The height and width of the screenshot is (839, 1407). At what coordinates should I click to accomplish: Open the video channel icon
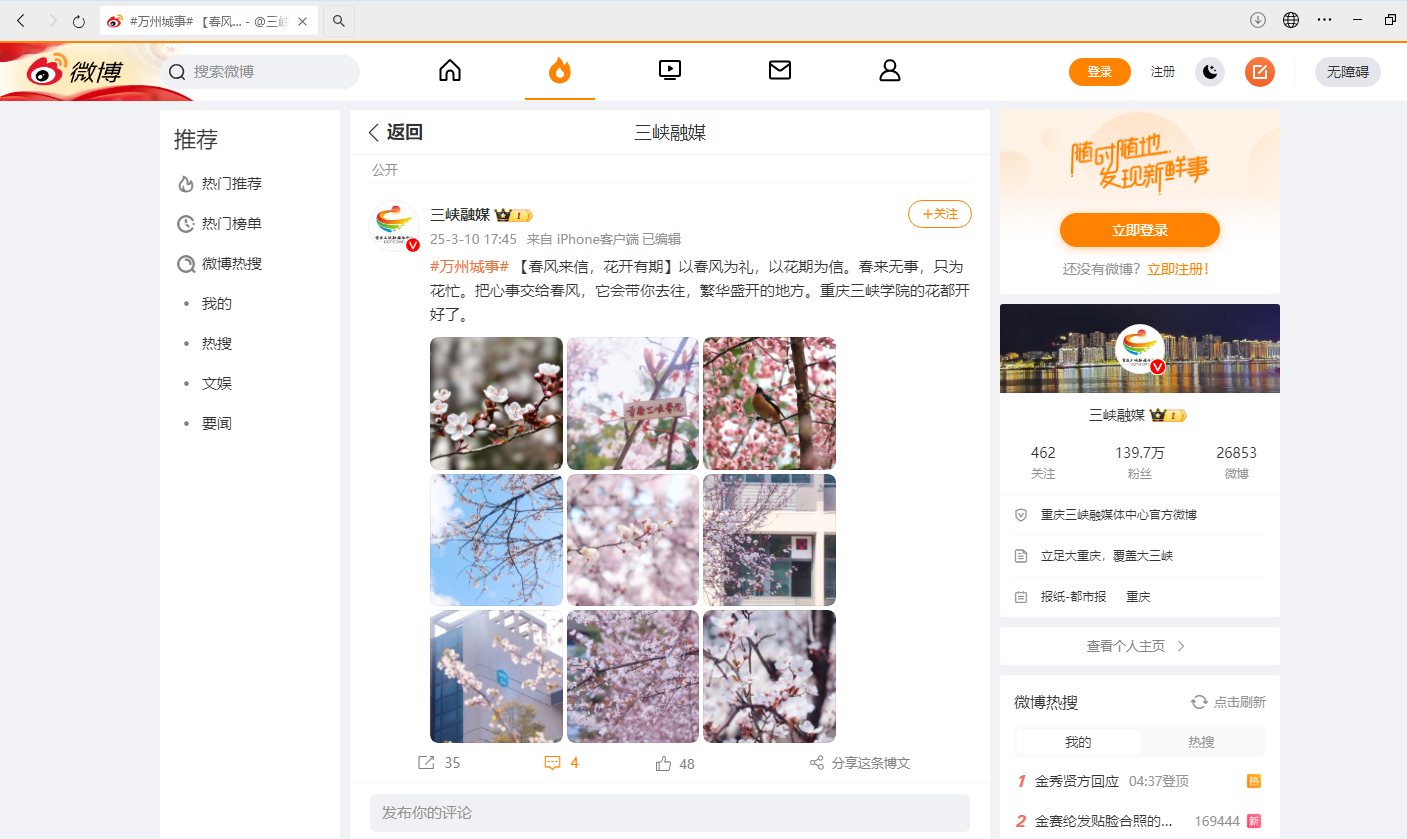click(x=670, y=70)
